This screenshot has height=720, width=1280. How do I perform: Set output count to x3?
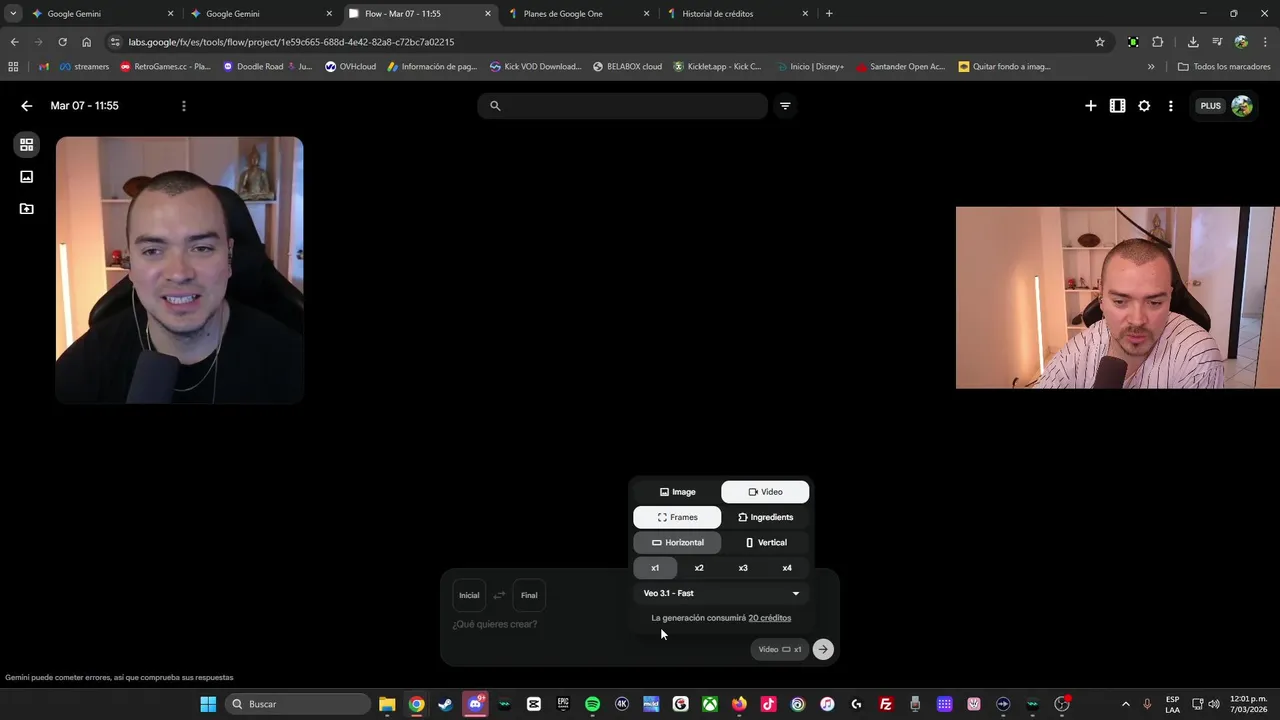click(x=743, y=568)
